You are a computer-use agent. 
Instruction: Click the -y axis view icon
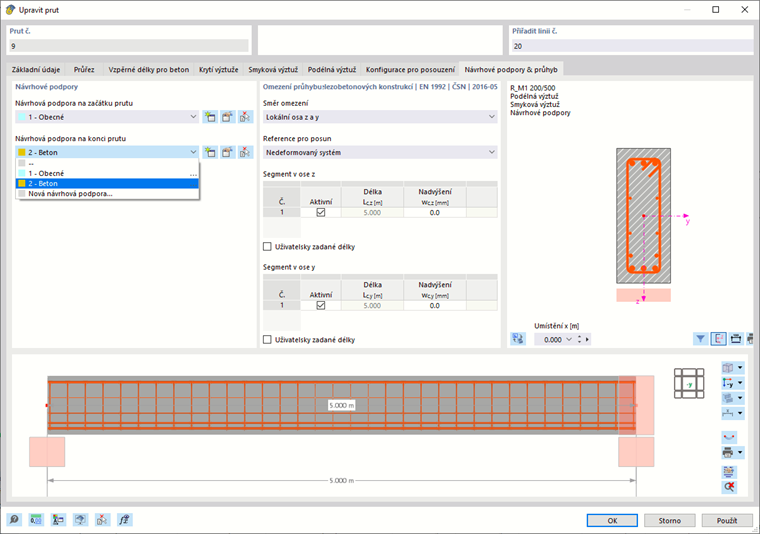(x=728, y=383)
